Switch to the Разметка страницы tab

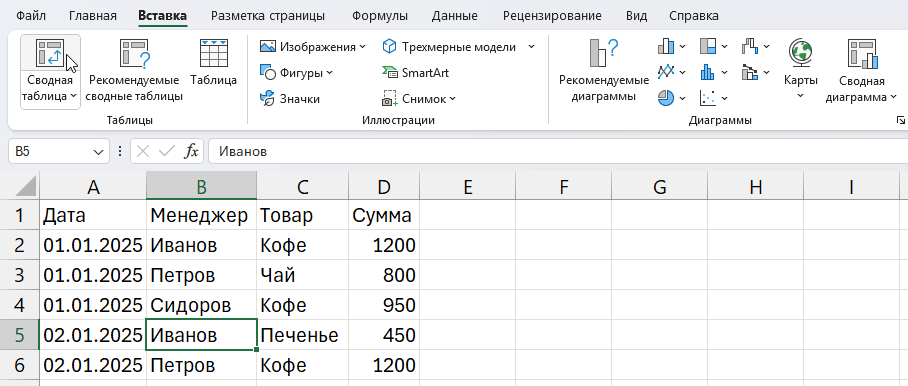click(268, 16)
